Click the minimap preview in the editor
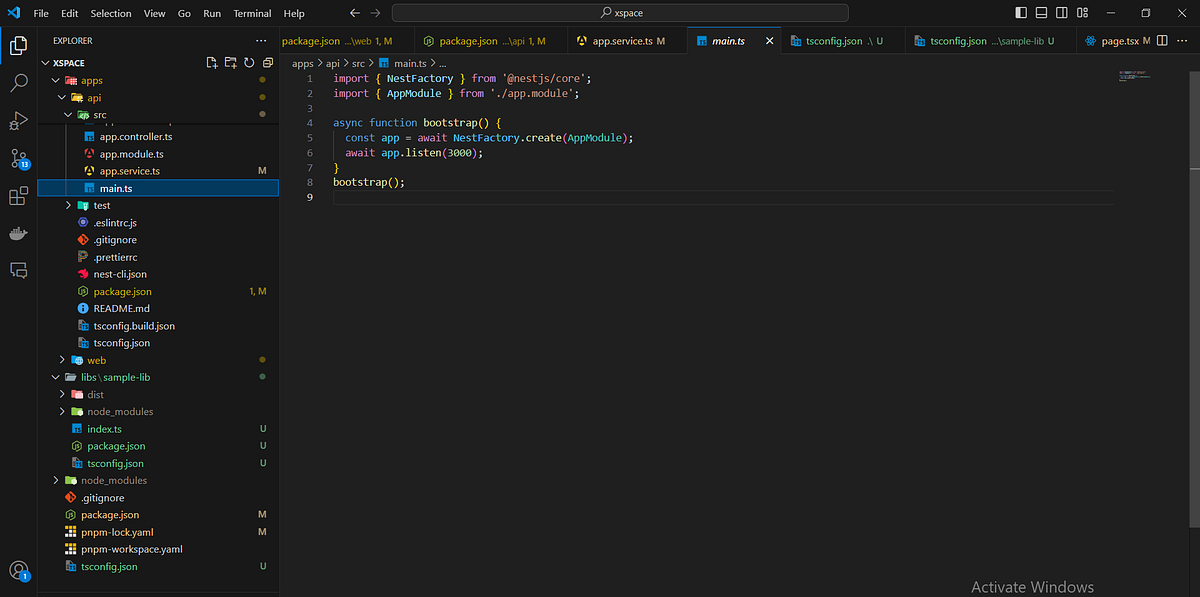The height and width of the screenshot is (597, 1200). click(1135, 78)
